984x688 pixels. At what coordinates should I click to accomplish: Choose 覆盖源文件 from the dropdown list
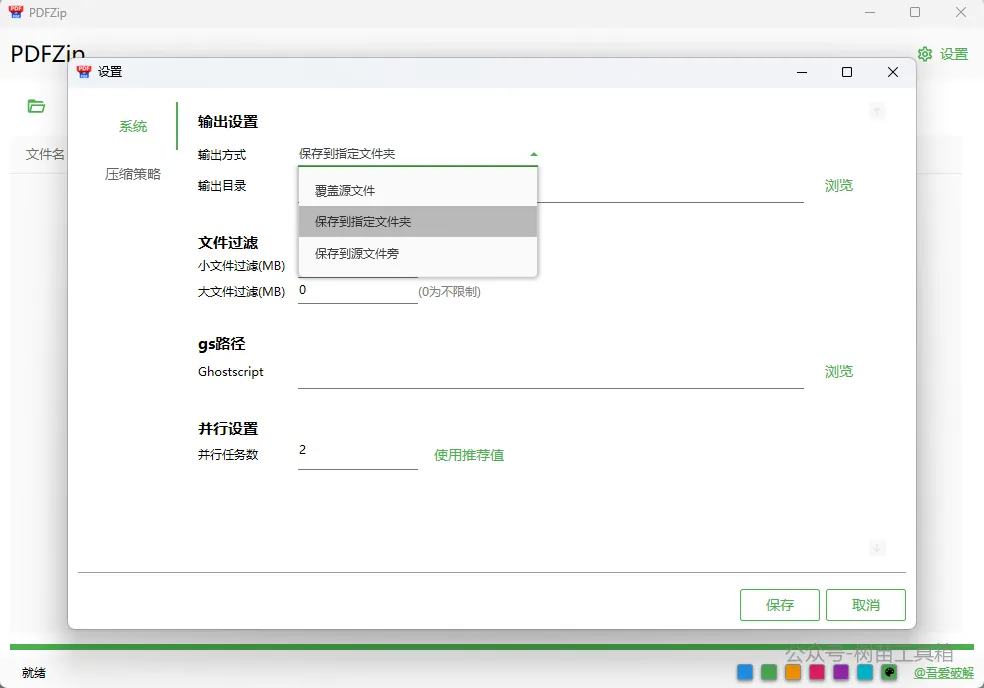click(x=418, y=191)
